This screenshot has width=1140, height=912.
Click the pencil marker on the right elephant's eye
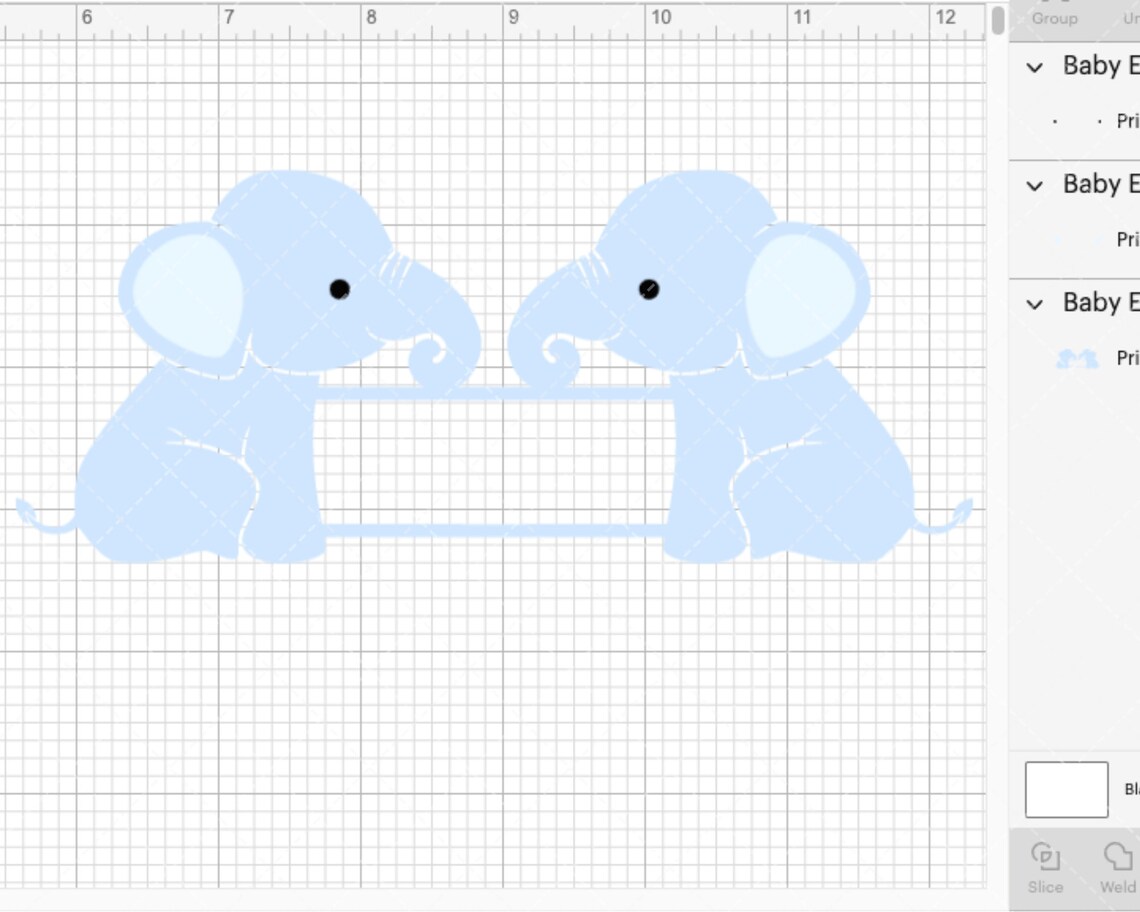(648, 291)
